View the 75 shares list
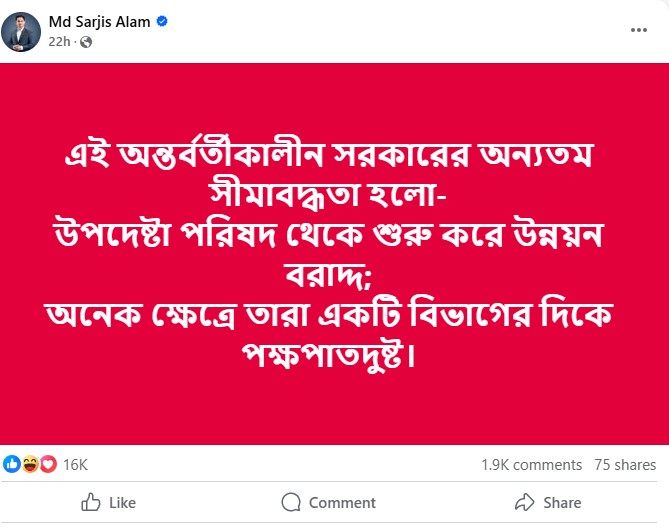 625,465
